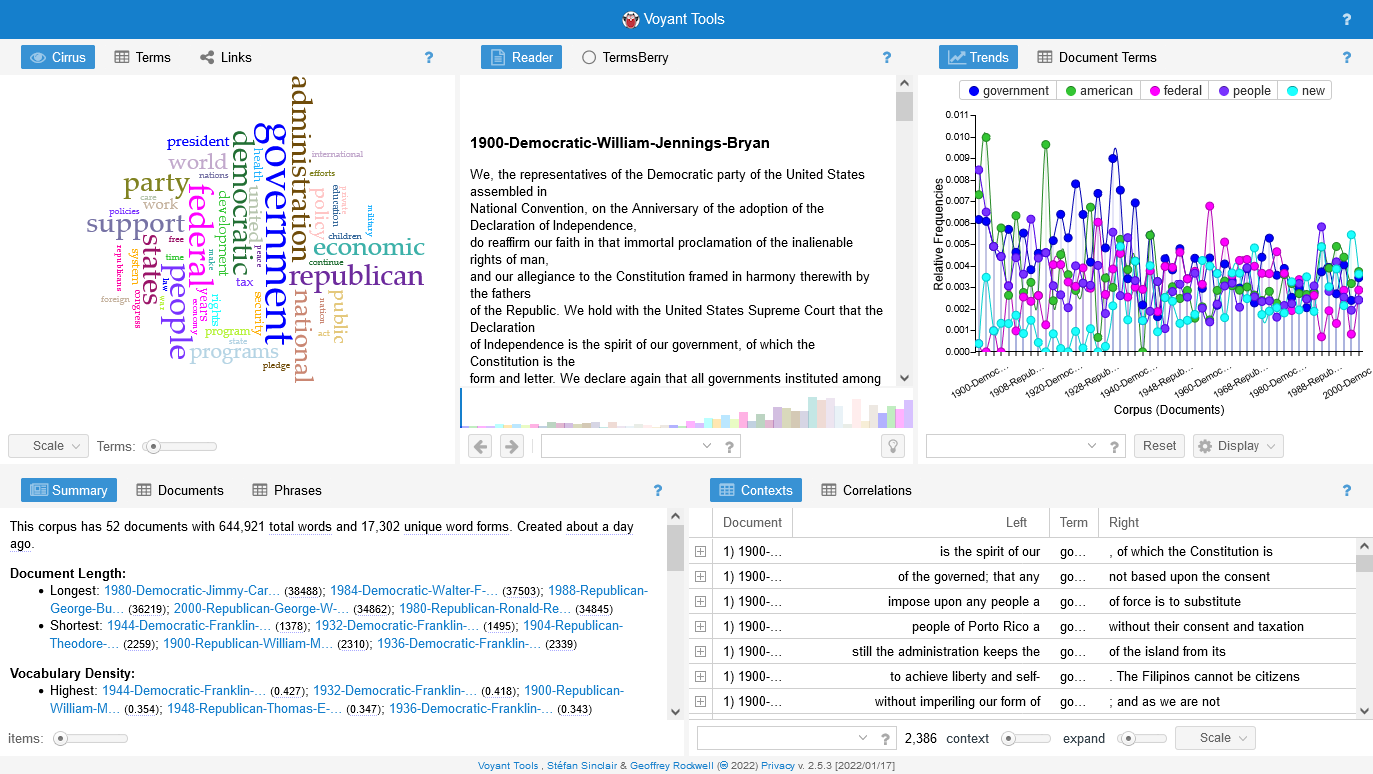The image size is (1373, 774).
Task: Click 'economic' word in the Cirrus cloud
Action: pyautogui.click(x=369, y=247)
